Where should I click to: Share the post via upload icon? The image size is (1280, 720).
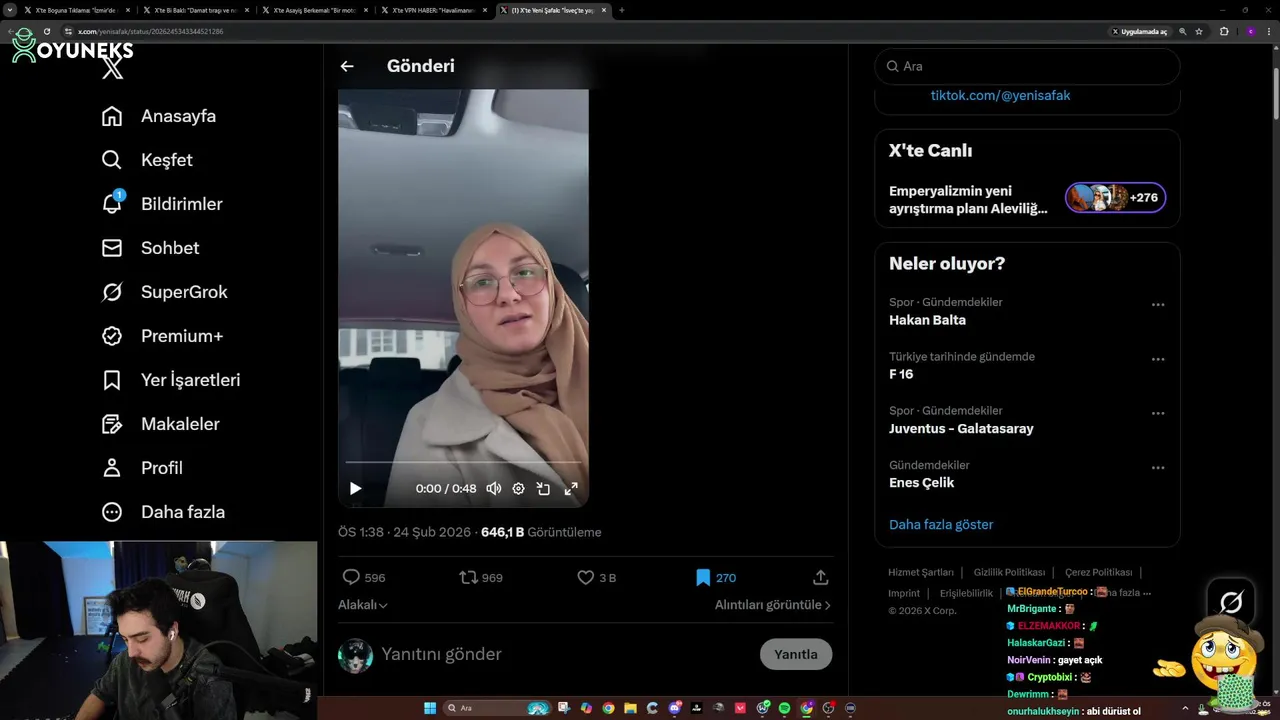point(821,577)
